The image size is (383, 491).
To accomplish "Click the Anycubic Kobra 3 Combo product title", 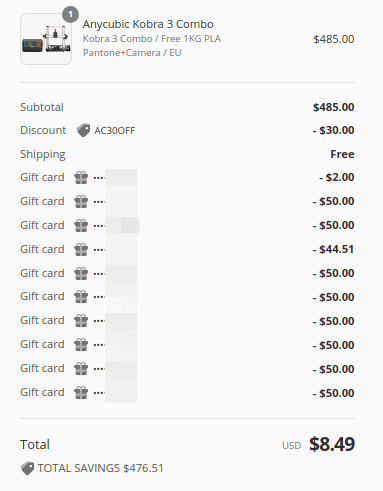I will tap(148, 24).
